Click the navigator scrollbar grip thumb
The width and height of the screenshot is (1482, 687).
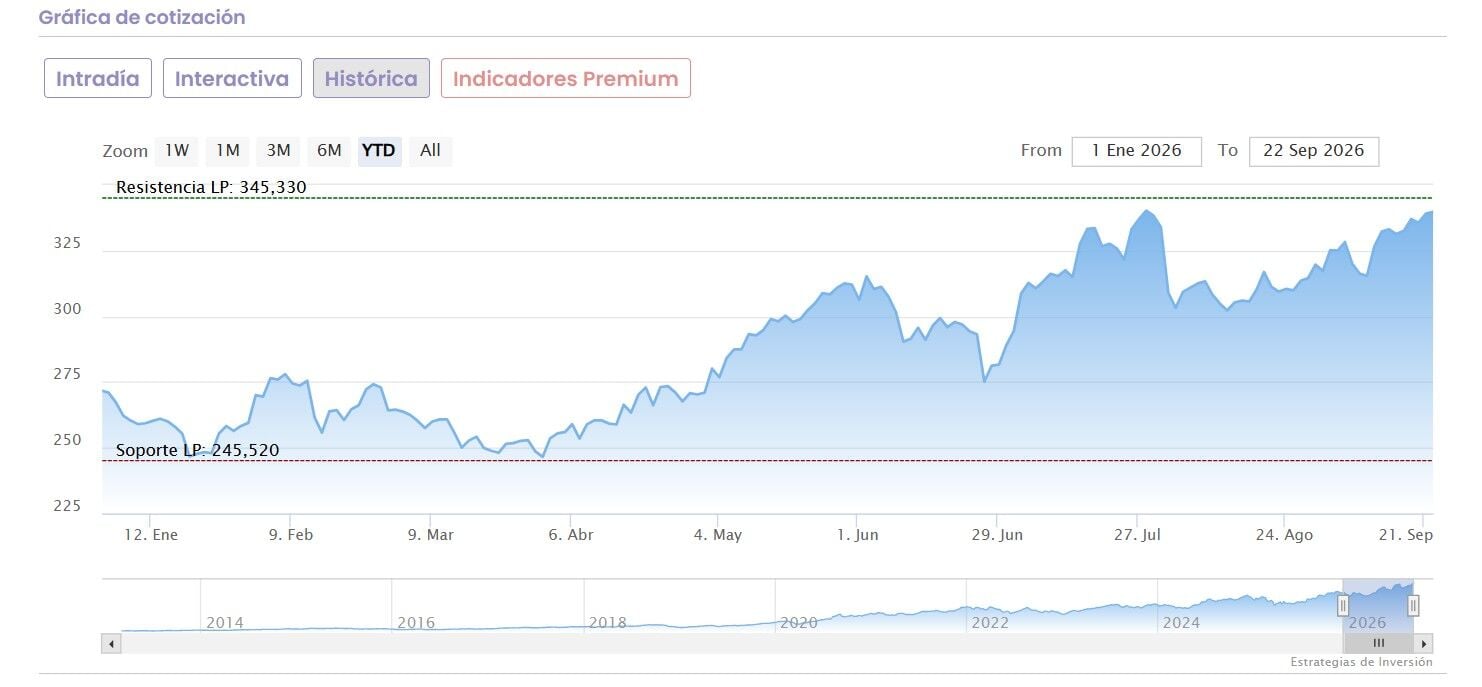click(1378, 644)
